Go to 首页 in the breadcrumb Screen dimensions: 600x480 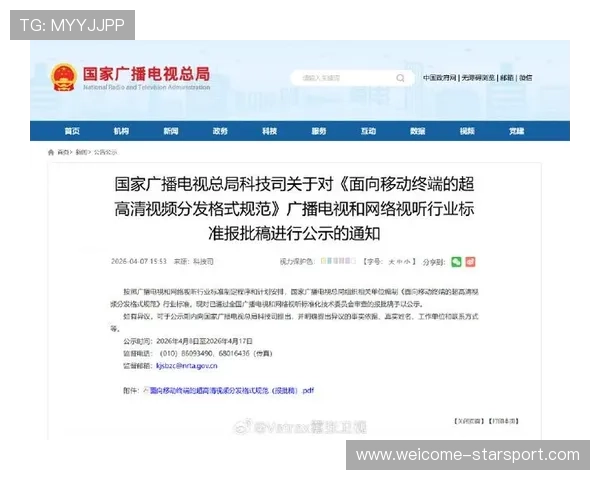click(x=63, y=152)
